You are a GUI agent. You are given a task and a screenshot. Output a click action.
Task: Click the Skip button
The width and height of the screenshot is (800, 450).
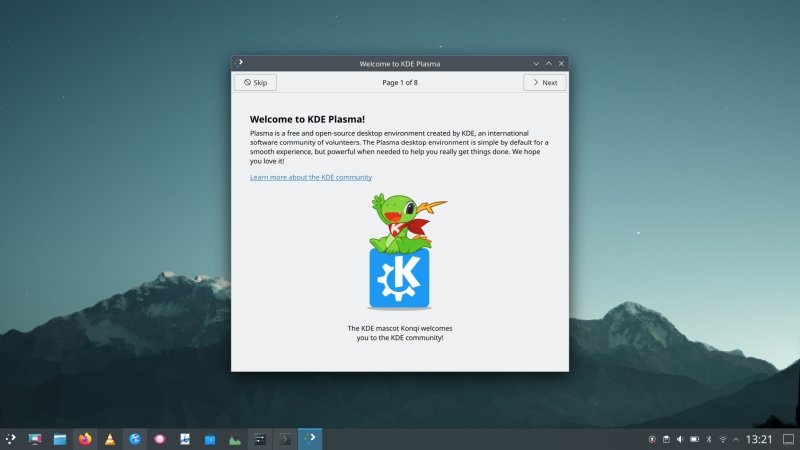tap(255, 83)
